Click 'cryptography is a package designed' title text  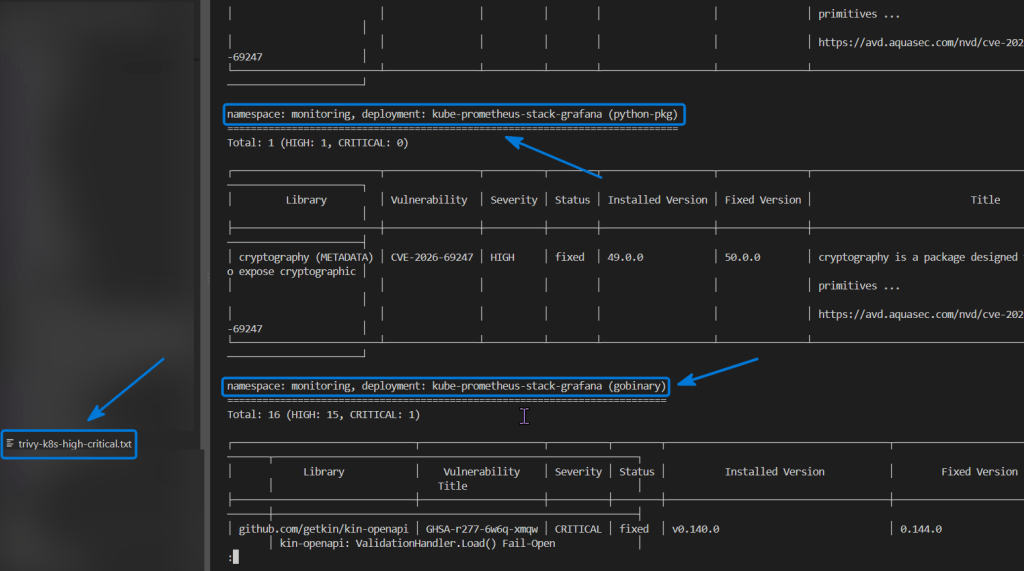click(918, 257)
